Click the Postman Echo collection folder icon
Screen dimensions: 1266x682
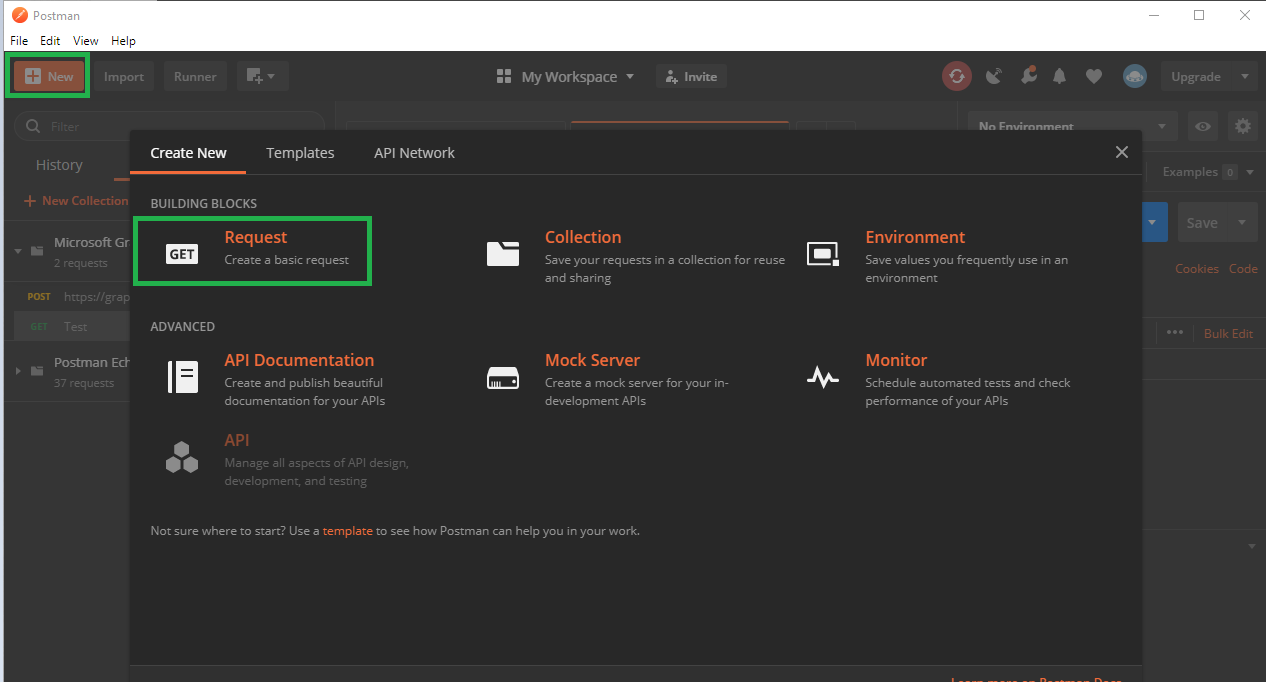tap(37, 371)
